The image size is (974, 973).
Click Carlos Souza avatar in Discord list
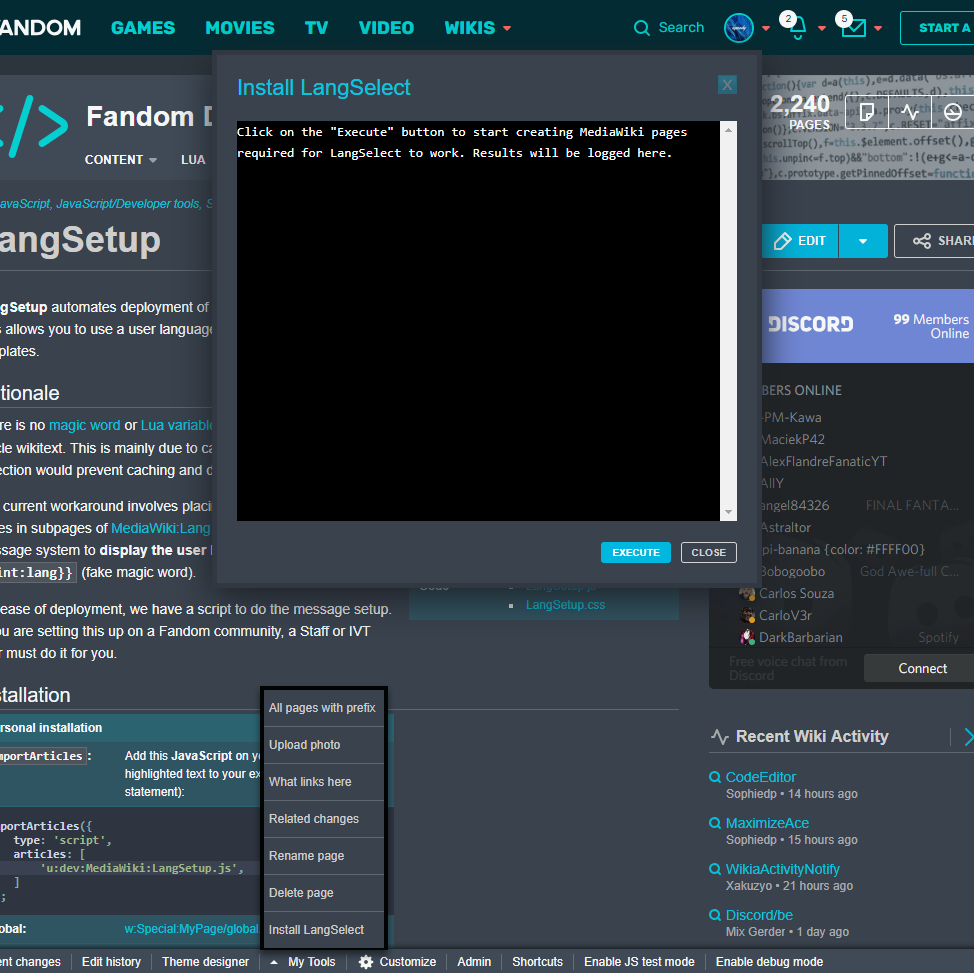click(x=747, y=593)
